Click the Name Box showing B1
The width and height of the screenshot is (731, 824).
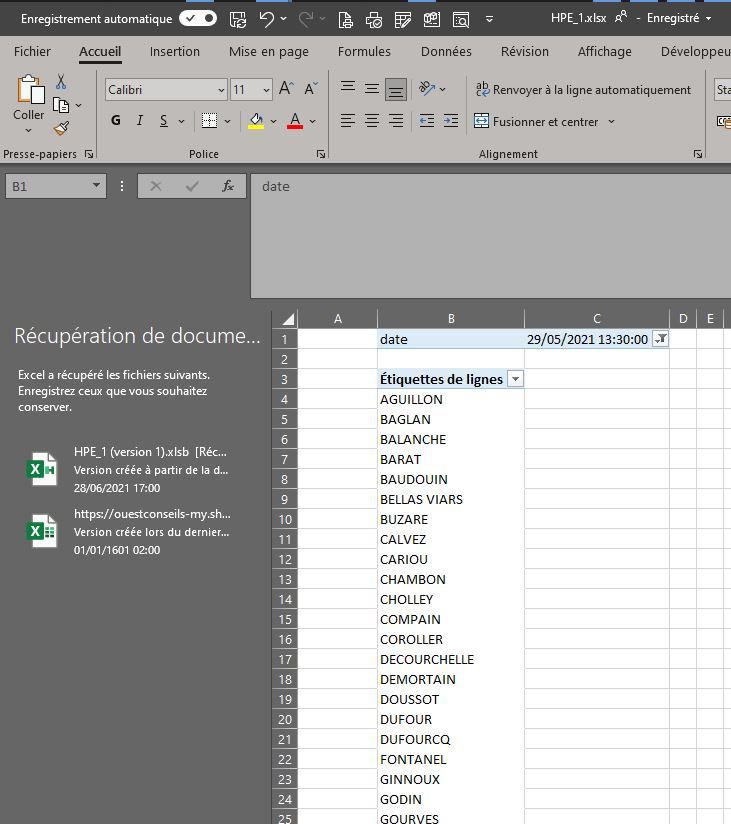tap(56, 186)
